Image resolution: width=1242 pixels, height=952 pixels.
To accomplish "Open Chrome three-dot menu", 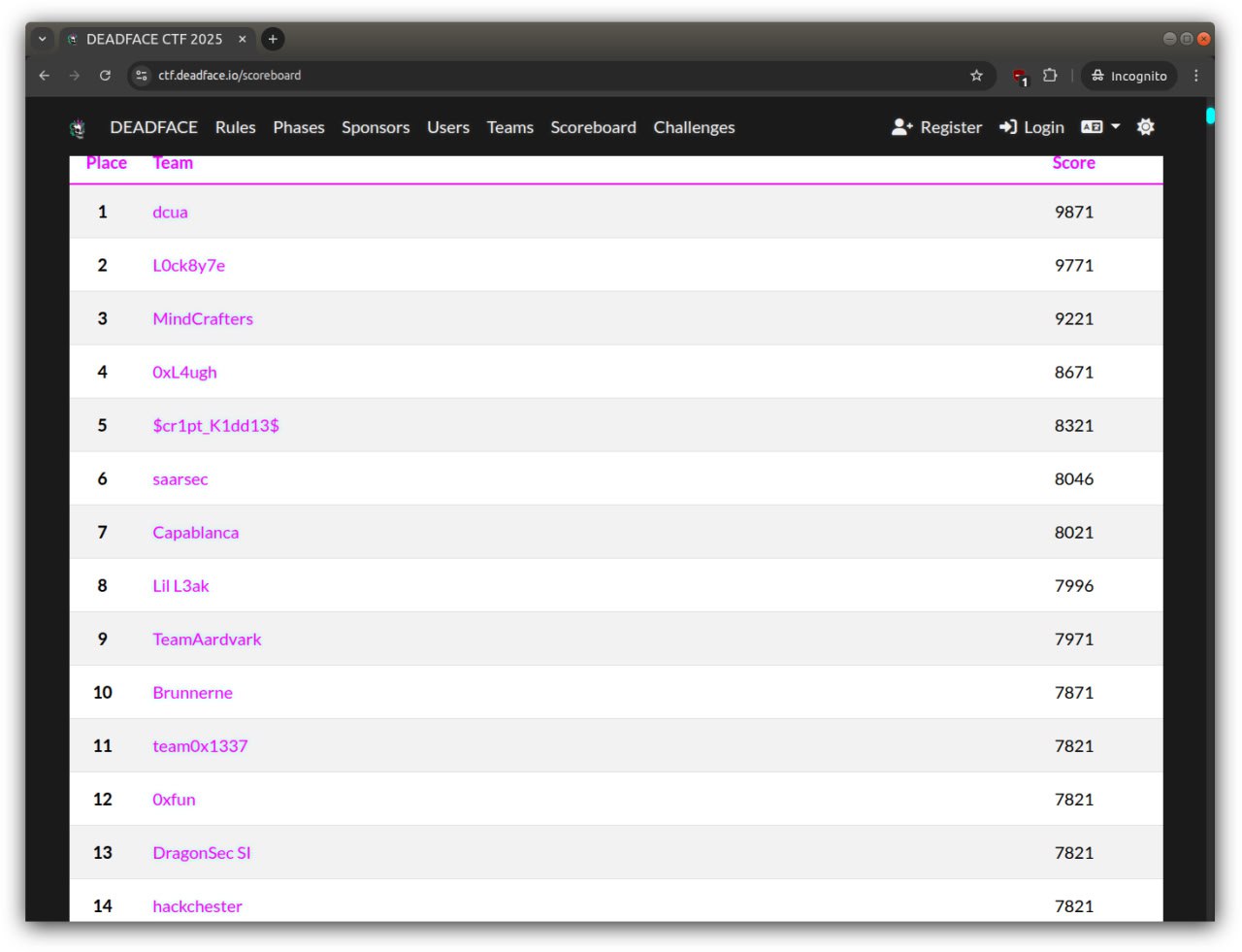I will 1195,76.
